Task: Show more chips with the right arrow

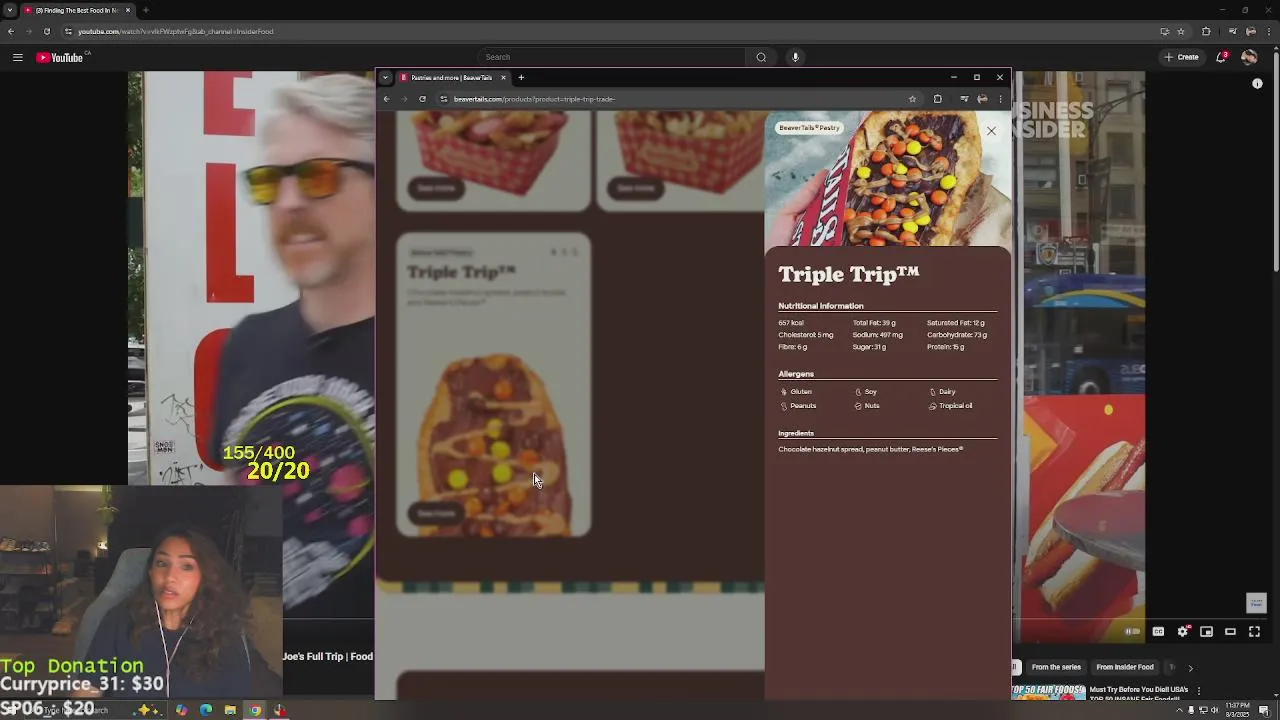Action: point(1190,667)
